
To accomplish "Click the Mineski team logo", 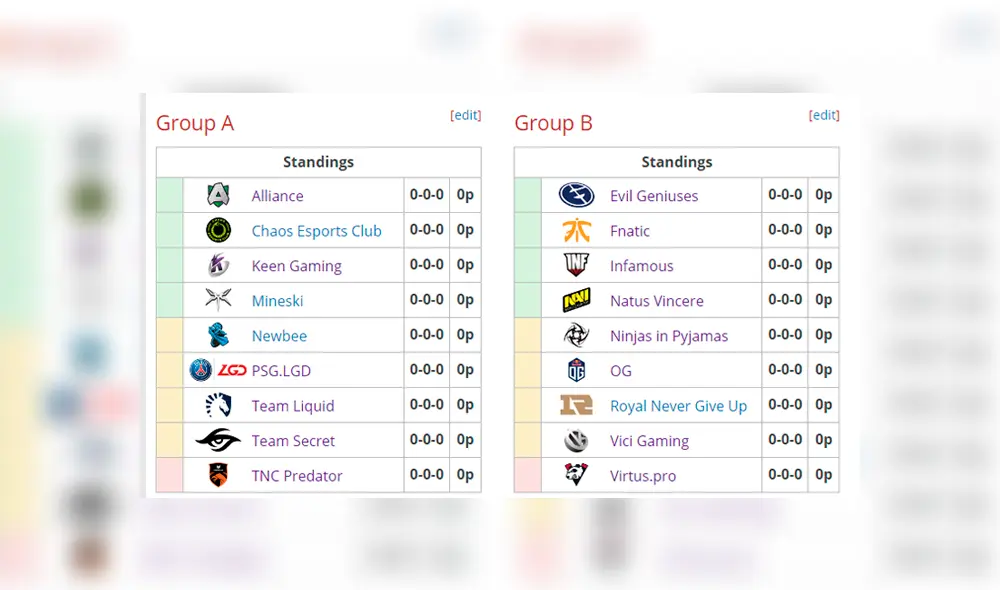I will coord(217,300).
